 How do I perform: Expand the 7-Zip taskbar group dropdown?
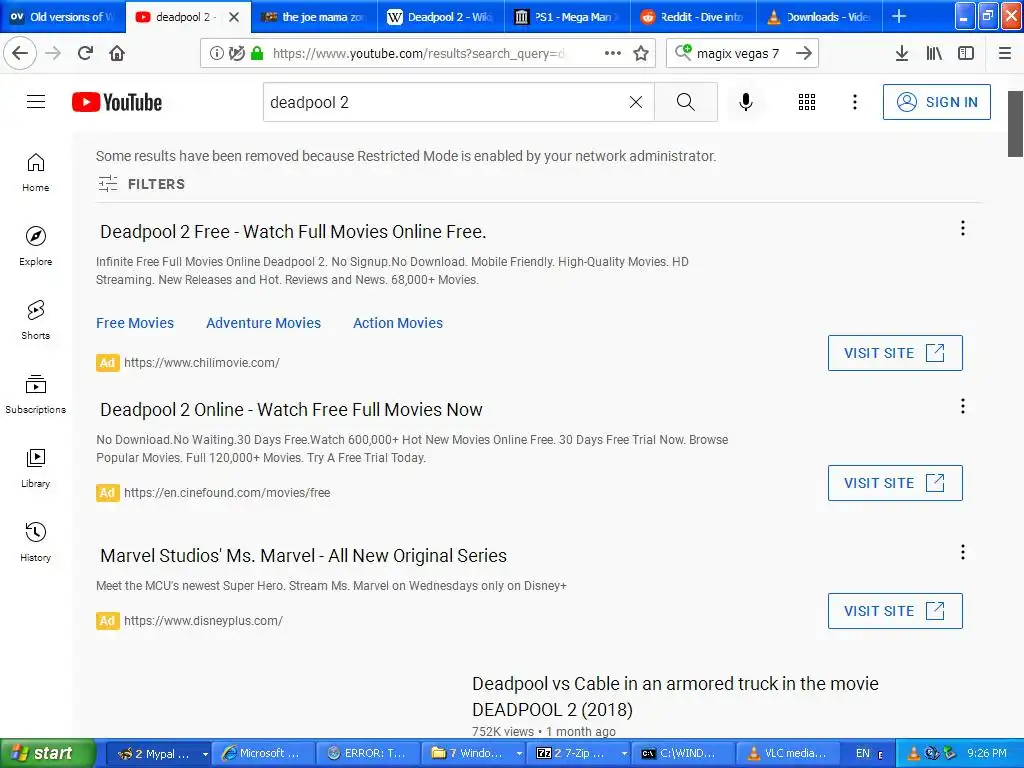point(624,754)
